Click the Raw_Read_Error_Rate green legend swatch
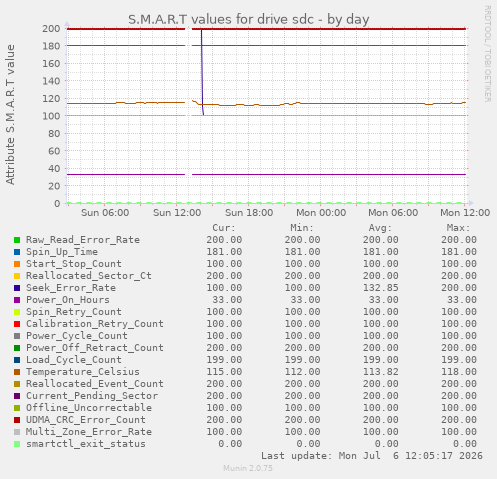Viewport: 497px width, 479px height. pos(17,240)
